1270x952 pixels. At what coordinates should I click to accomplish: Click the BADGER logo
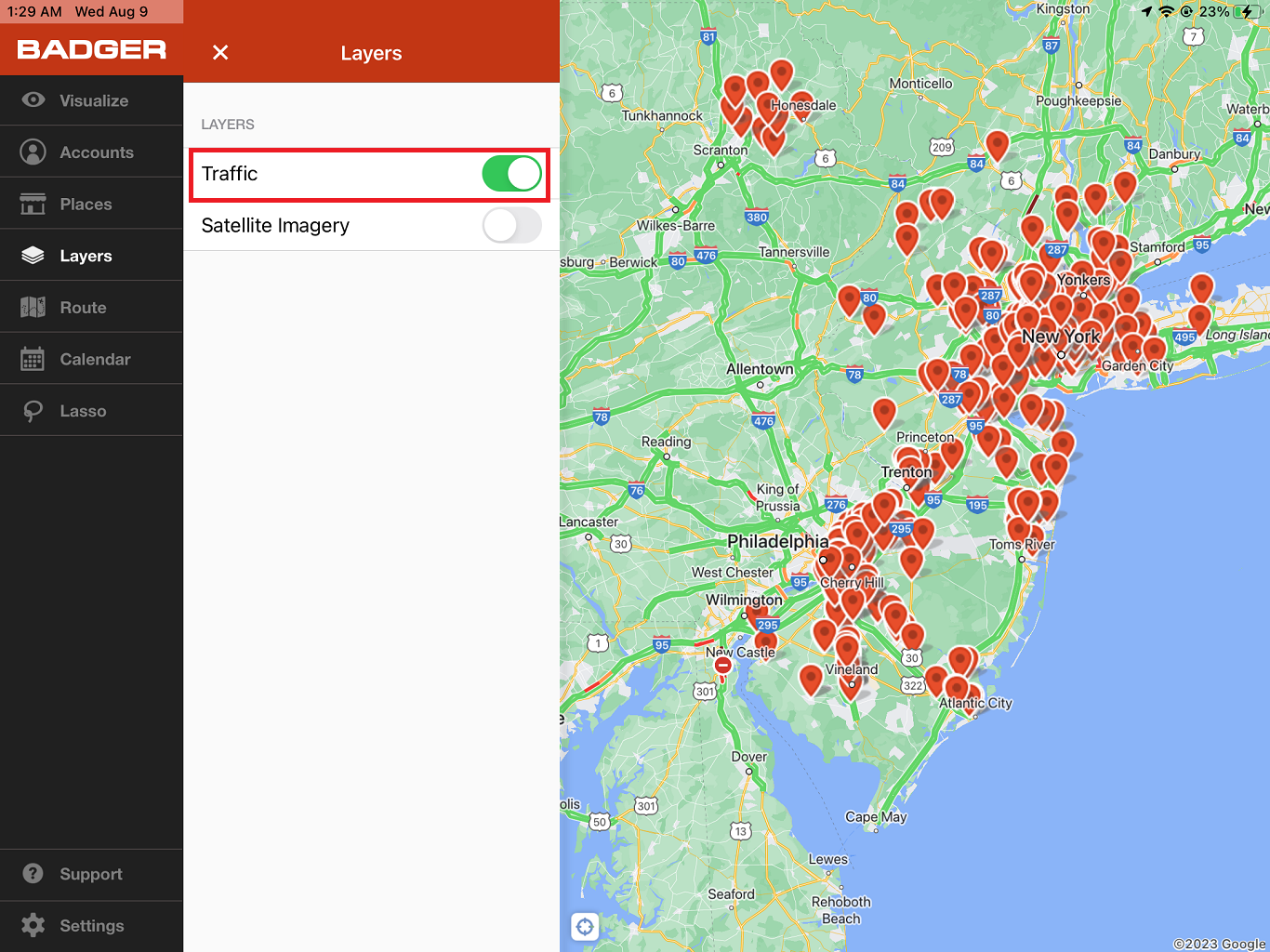[x=91, y=50]
